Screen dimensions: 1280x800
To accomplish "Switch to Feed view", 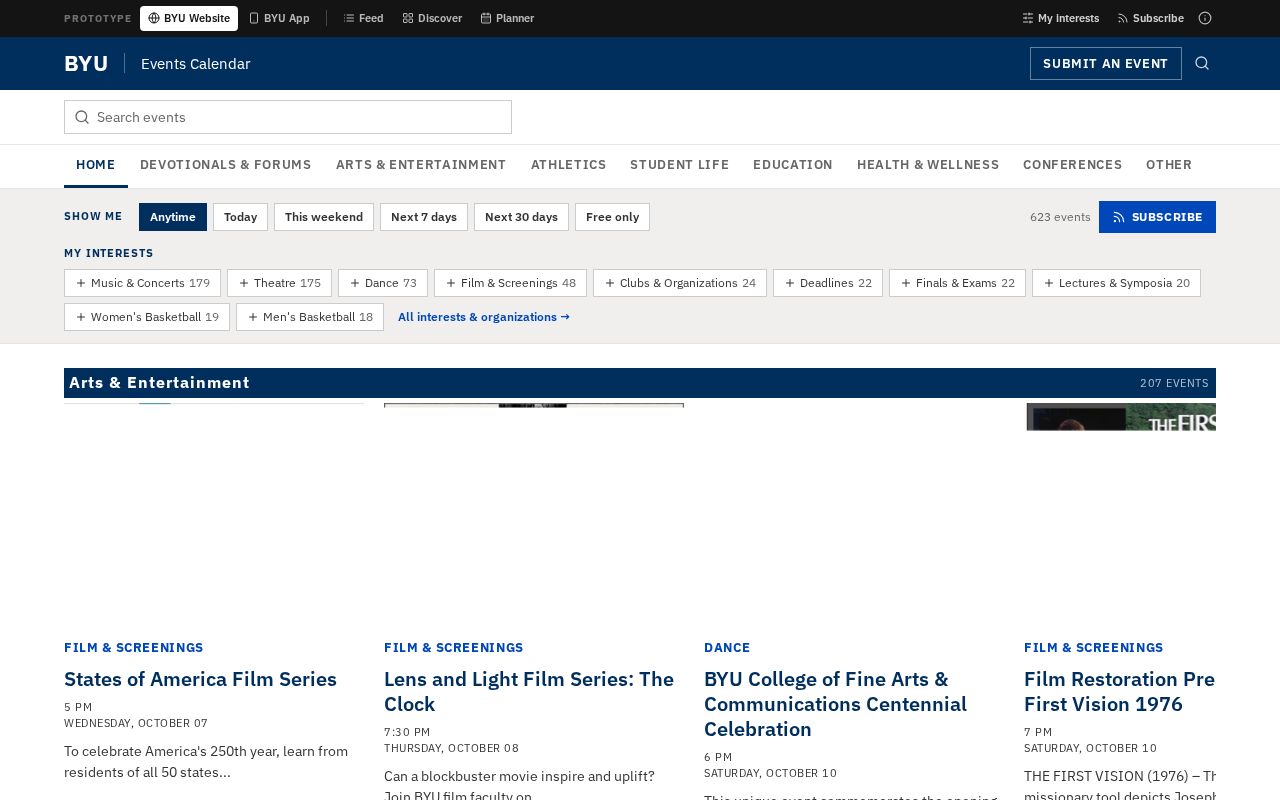I will pyautogui.click(x=363, y=18).
